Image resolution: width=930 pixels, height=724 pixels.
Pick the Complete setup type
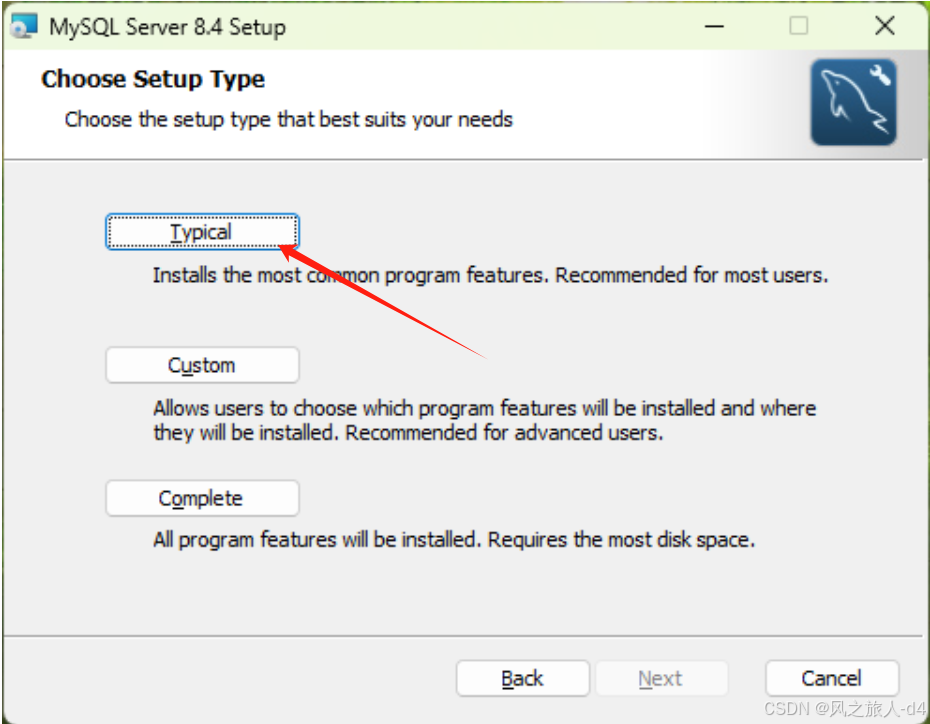(x=202, y=498)
